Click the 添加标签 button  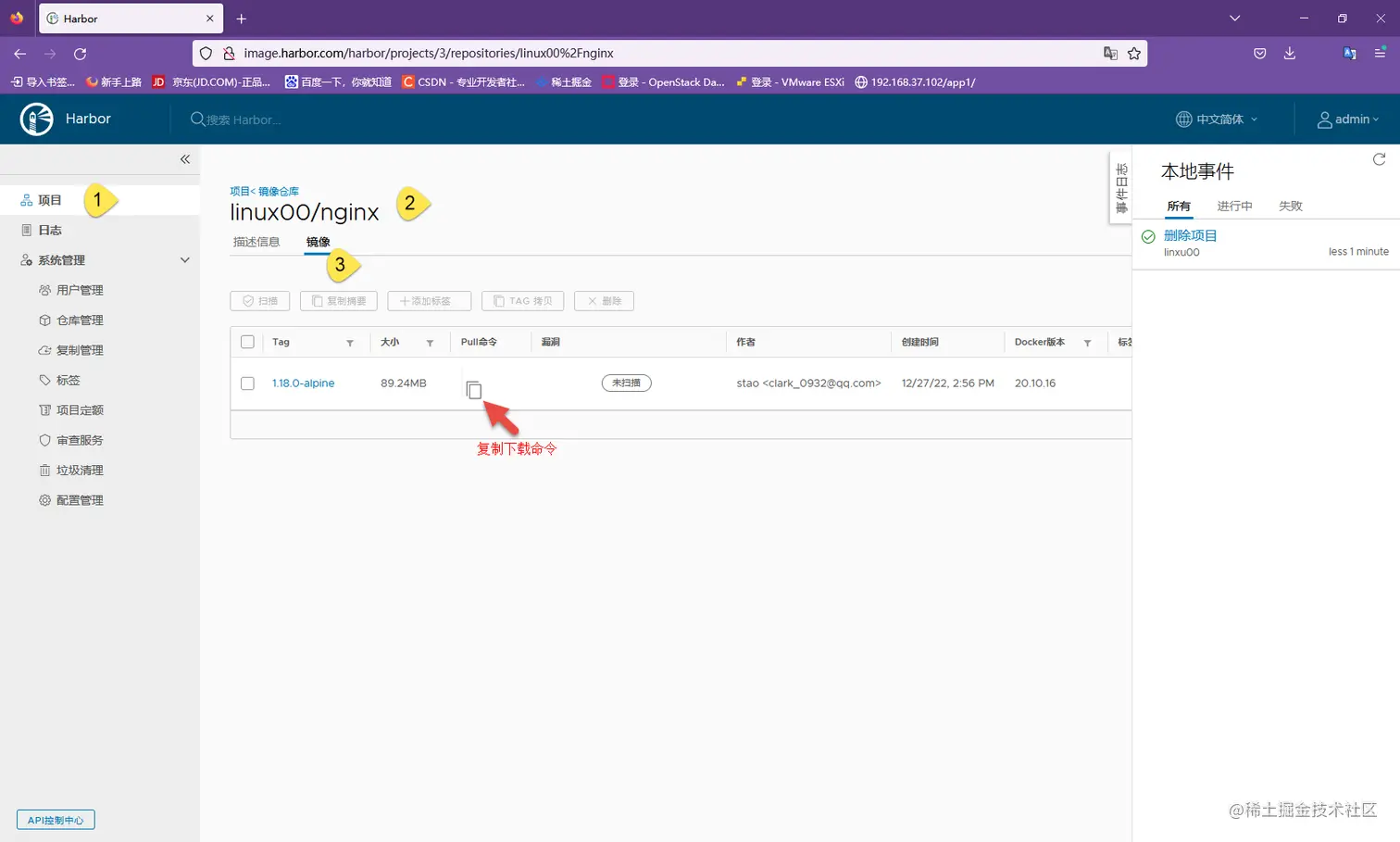coord(430,301)
